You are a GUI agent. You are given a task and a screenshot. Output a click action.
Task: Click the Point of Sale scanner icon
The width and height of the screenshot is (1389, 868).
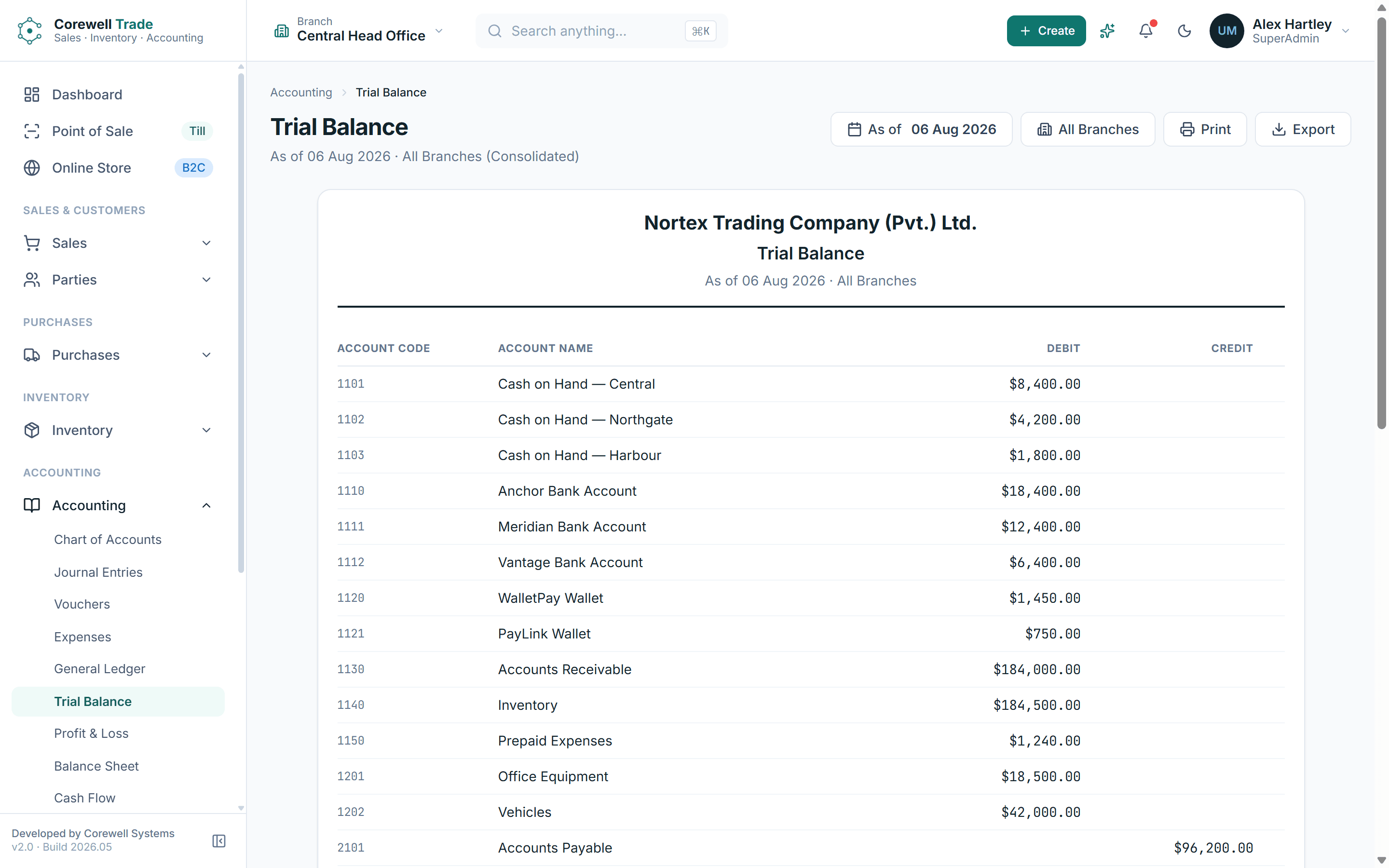pyautogui.click(x=31, y=131)
